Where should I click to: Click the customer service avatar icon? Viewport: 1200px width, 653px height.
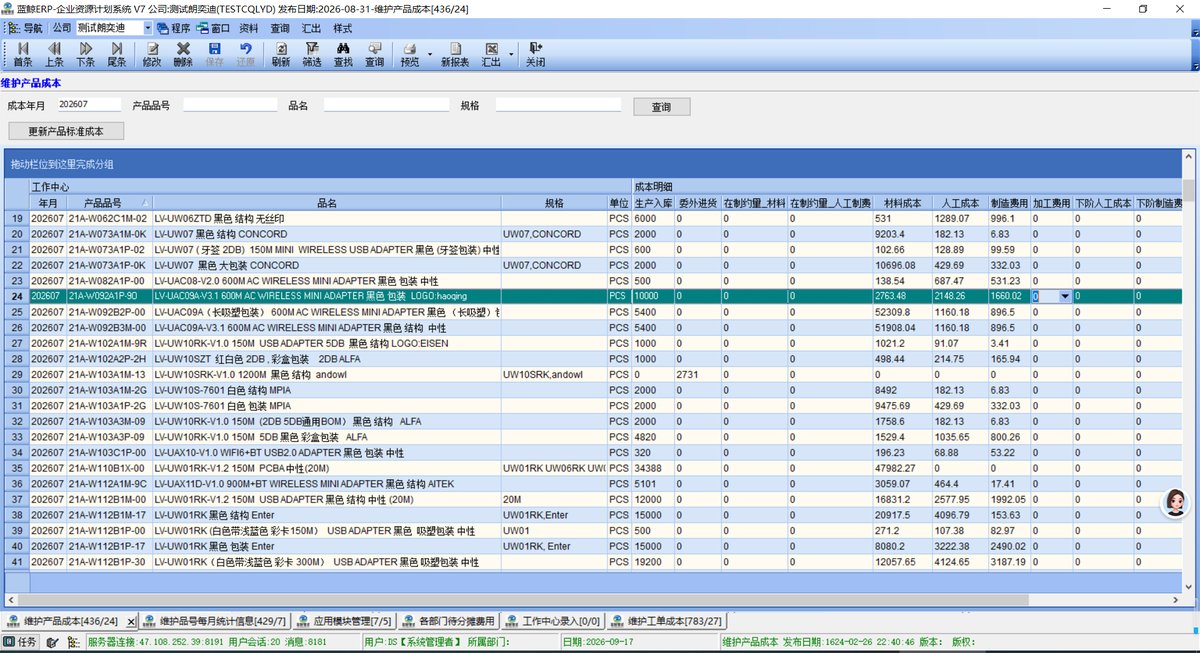coord(1176,504)
